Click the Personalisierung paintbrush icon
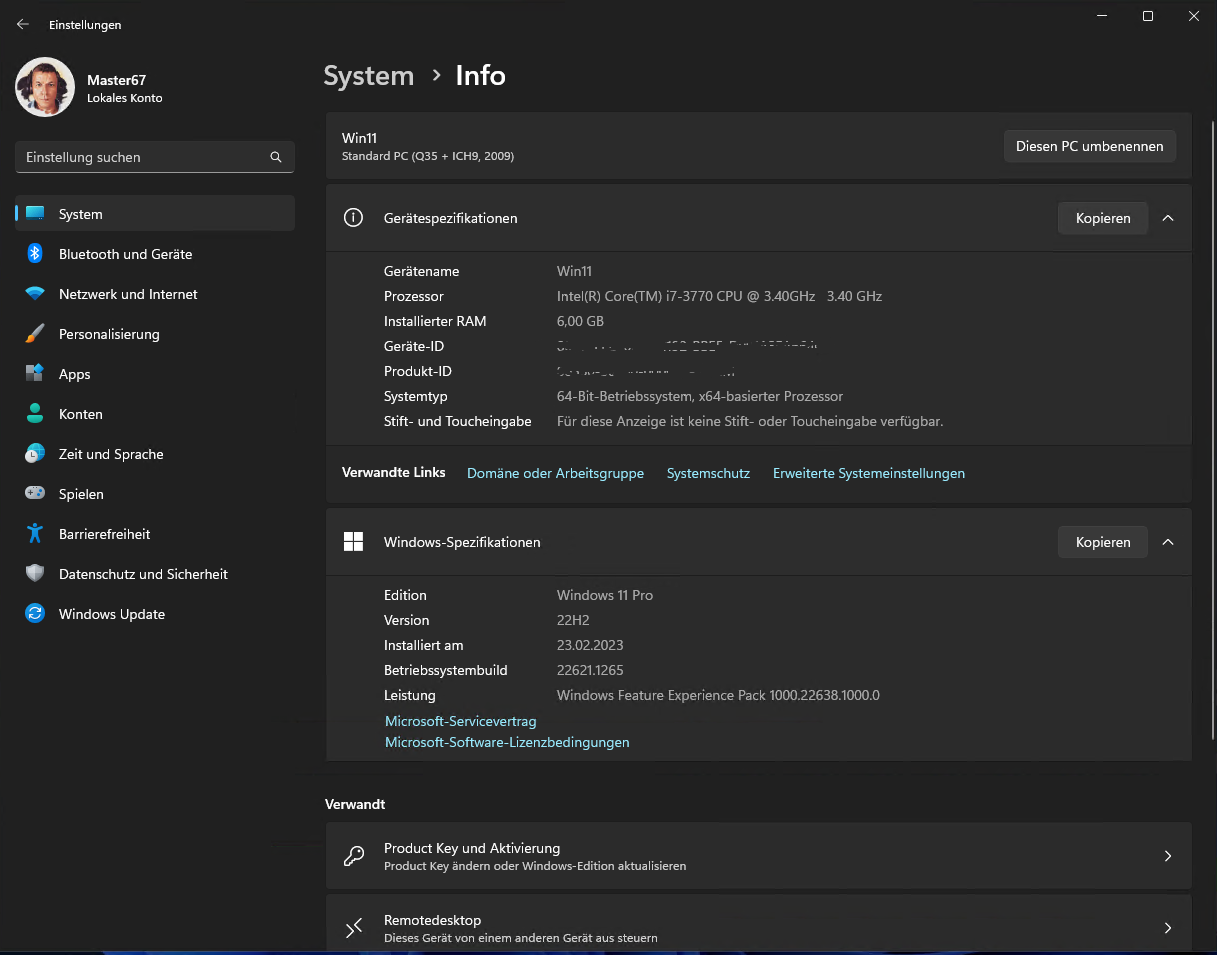 coord(35,334)
